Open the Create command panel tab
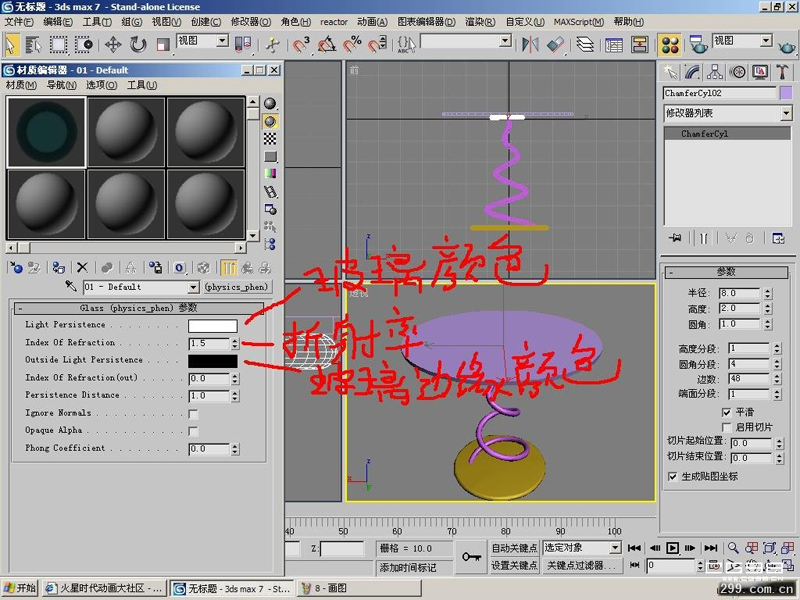 pos(670,72)
